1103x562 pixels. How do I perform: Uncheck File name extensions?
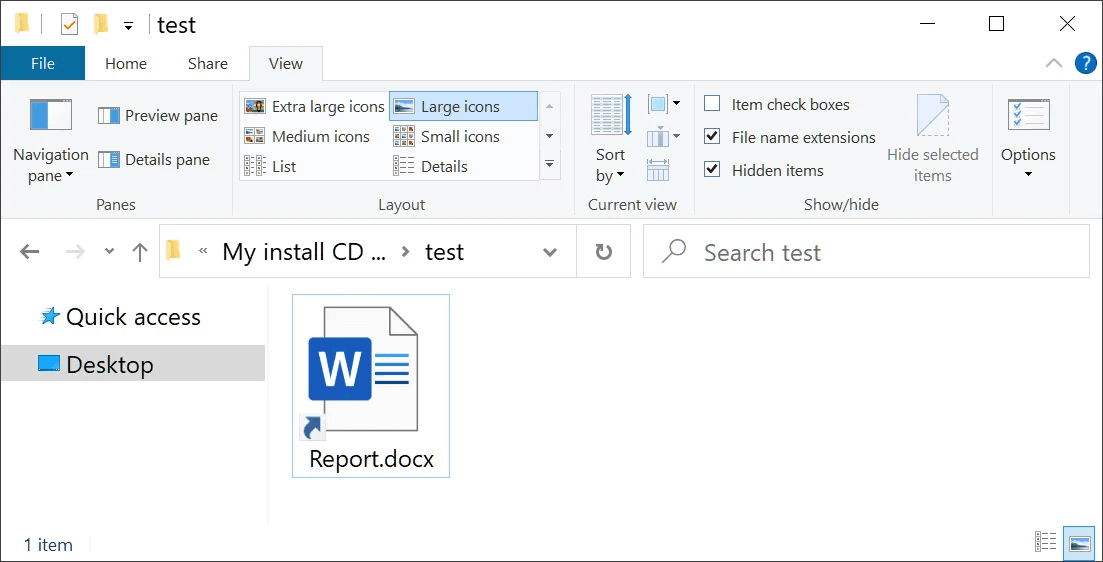(712, 137)
